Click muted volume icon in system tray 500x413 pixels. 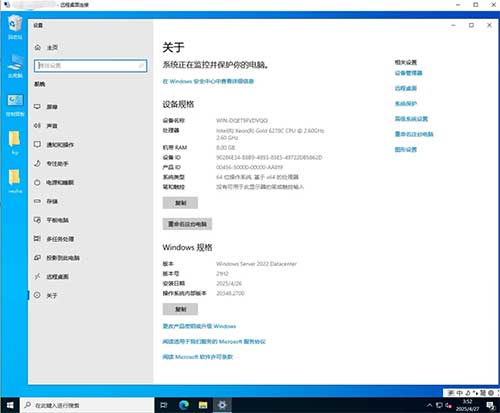tap(449, 405)
